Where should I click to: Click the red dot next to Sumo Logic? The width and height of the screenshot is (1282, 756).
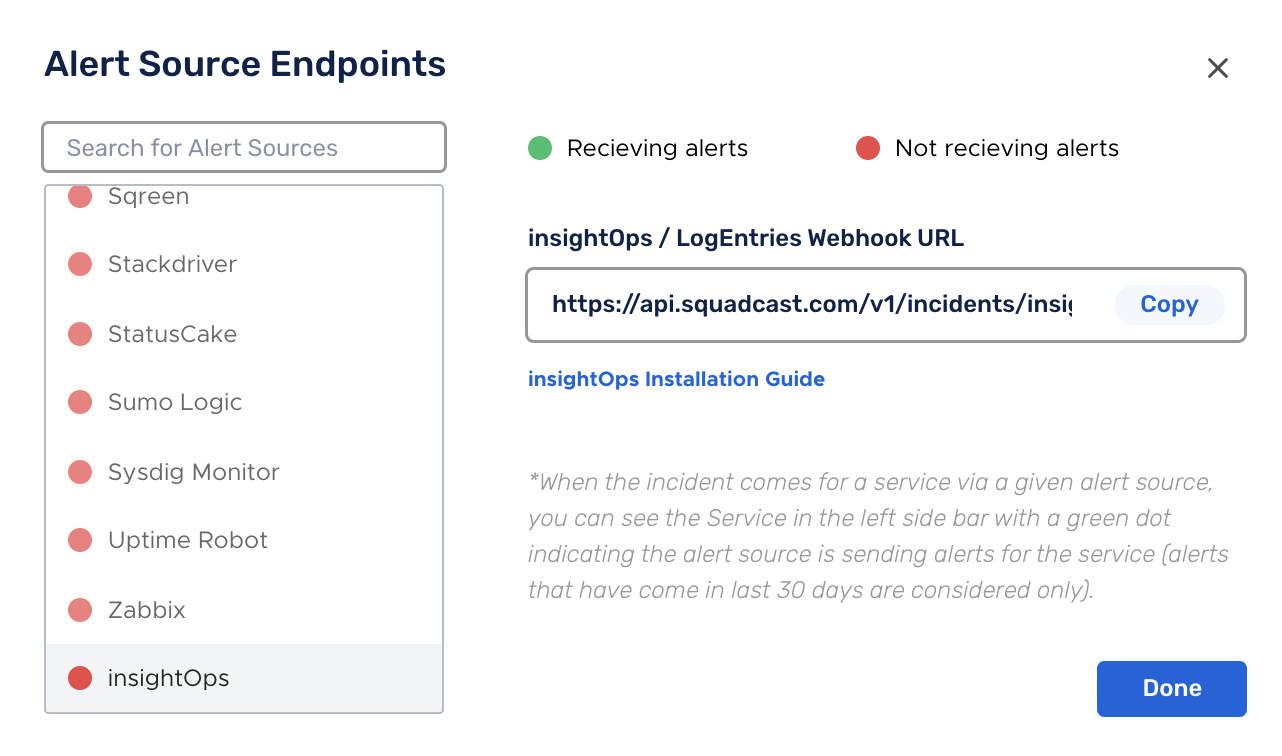tap(80, 403)
